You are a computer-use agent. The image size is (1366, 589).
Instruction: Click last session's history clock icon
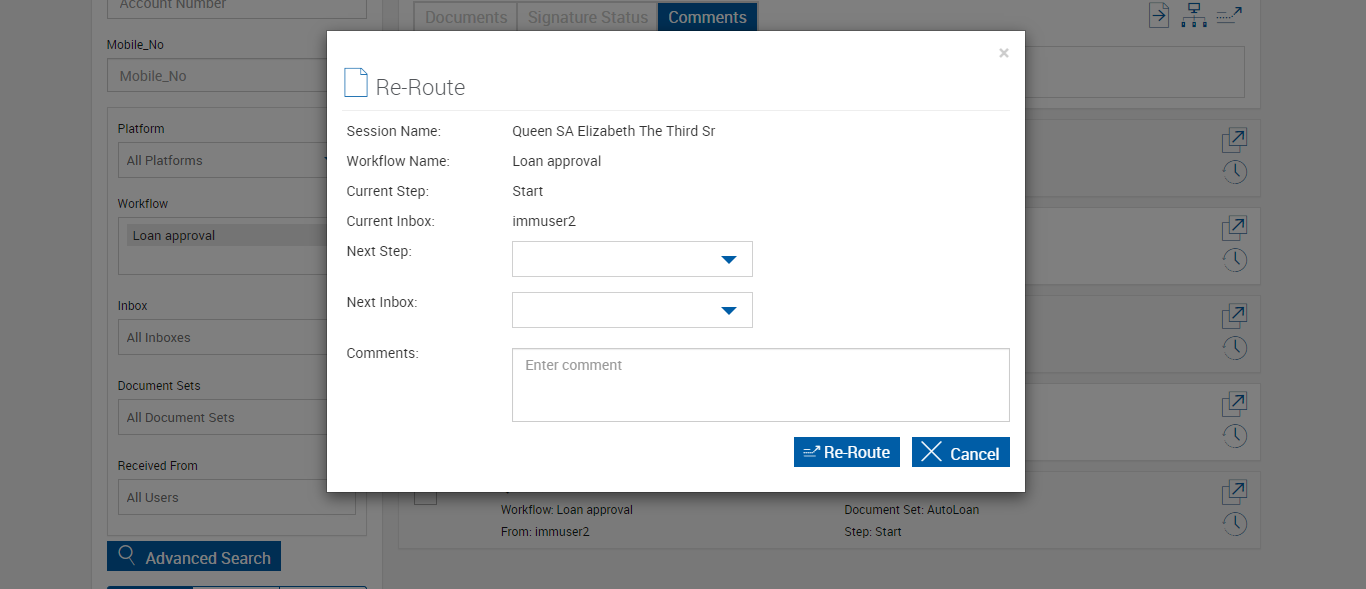click(1235, 523)
